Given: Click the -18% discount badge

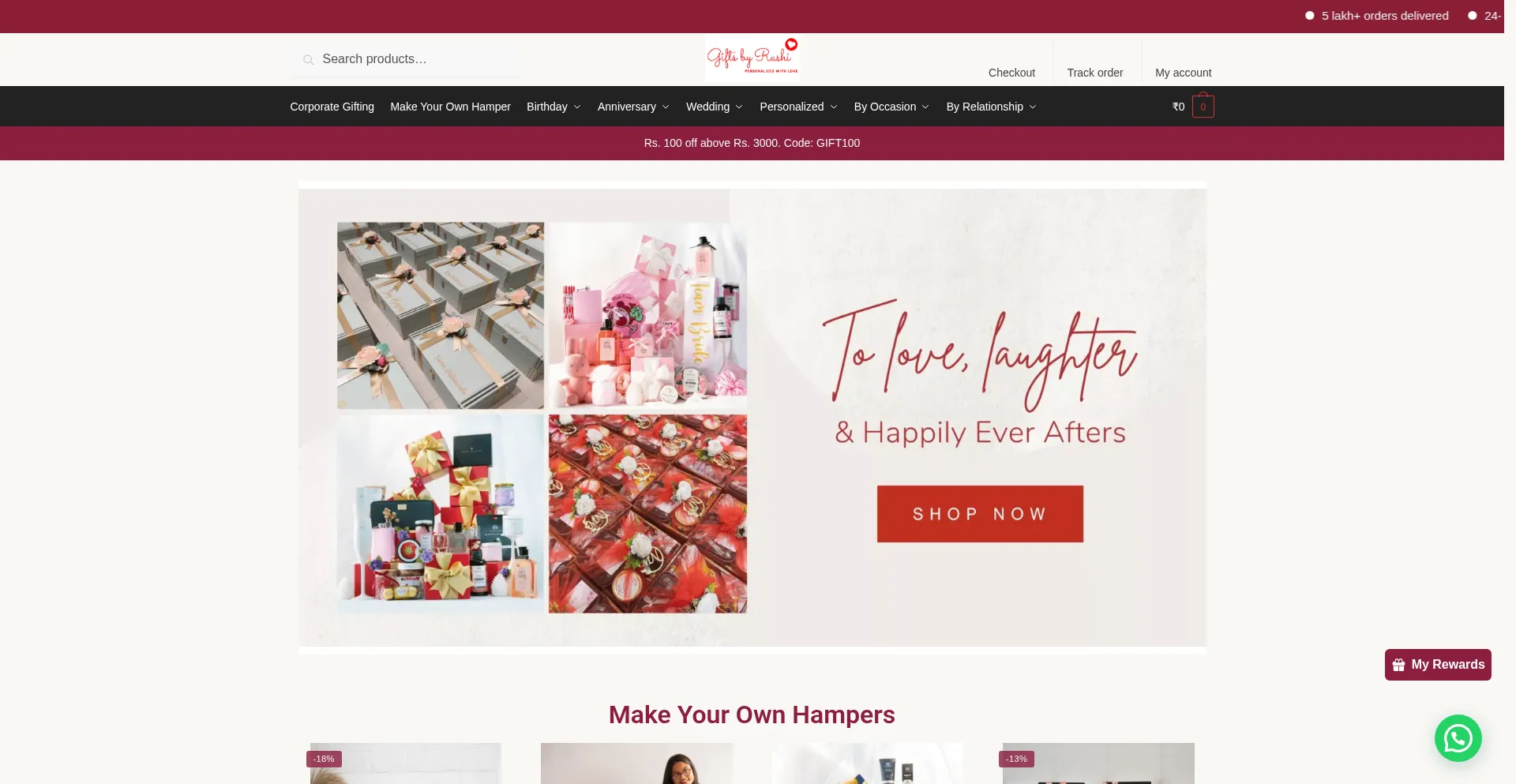Looking at the screenshot, I should 324,759.
